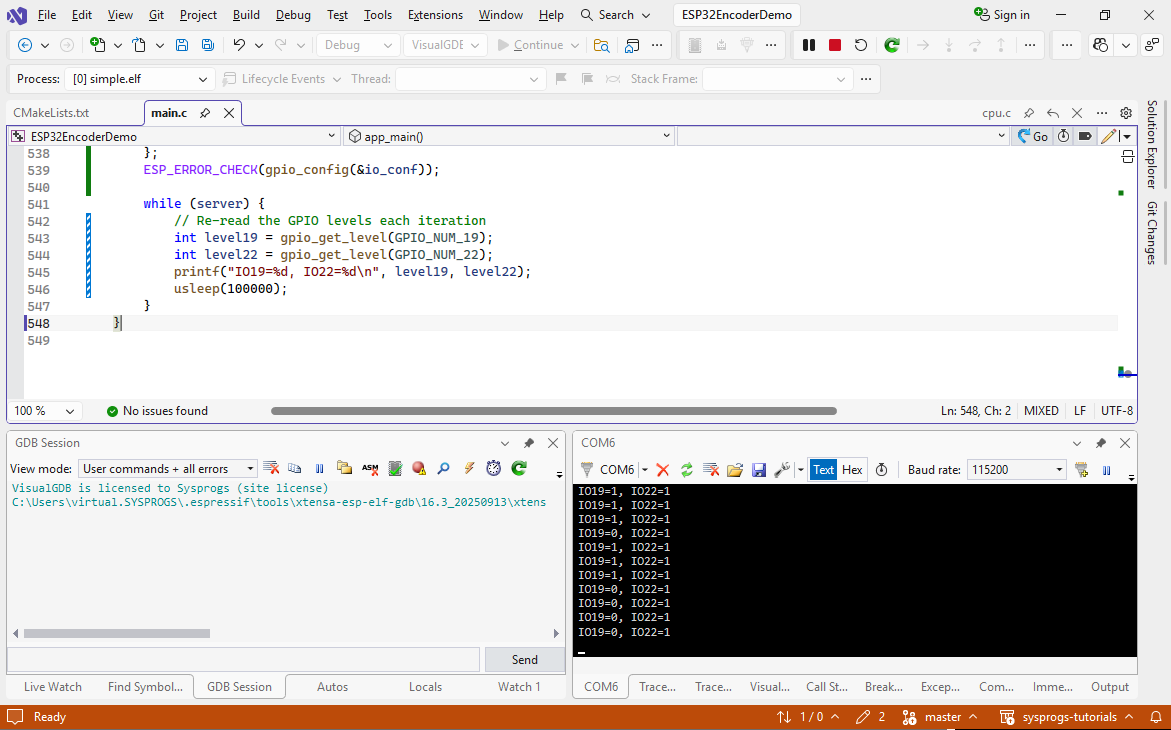Image resolution: width=1171 pixels, height=730 pixels.
Task: Clear the COM6 terminal output
Action: pyautogui.click(x=711, y=469)
